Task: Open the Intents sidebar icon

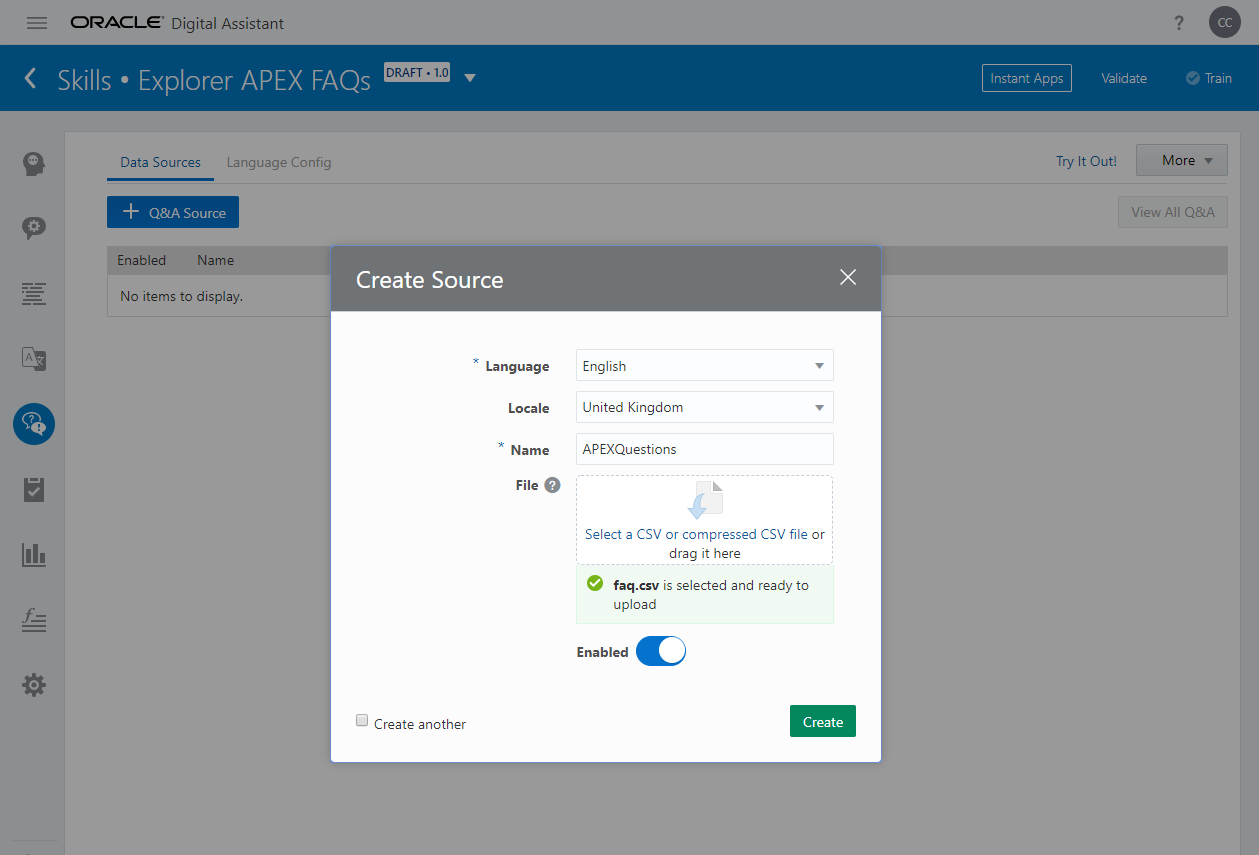Action: [x=34, y=163]
